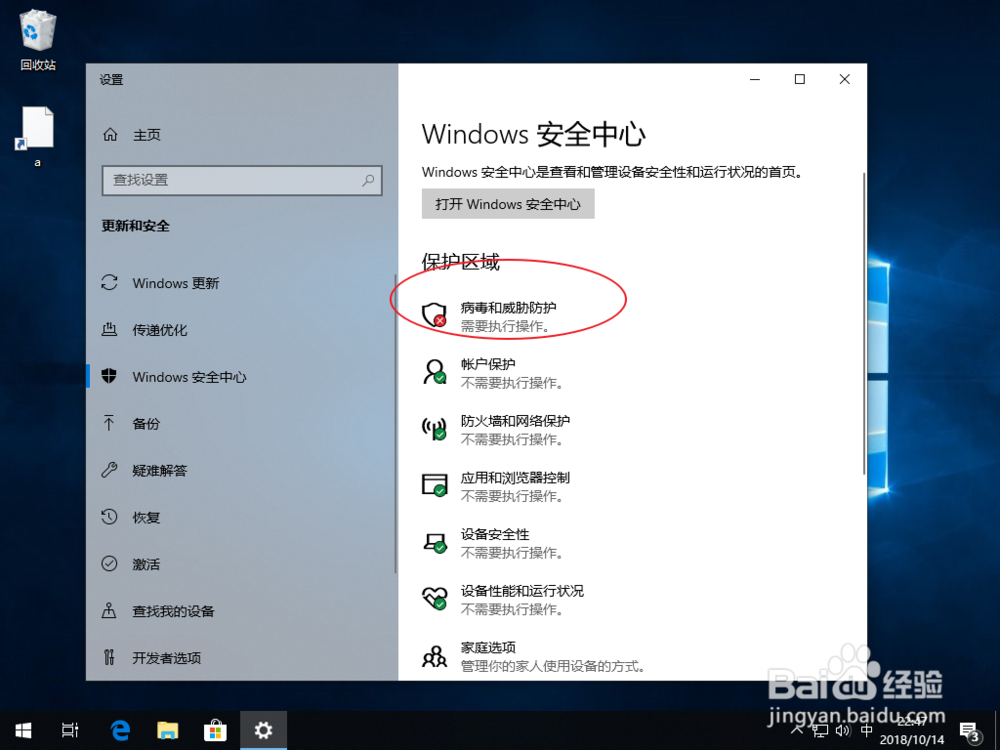
Task: Click the account protection person icon
Action: click(x=434, y=371)
